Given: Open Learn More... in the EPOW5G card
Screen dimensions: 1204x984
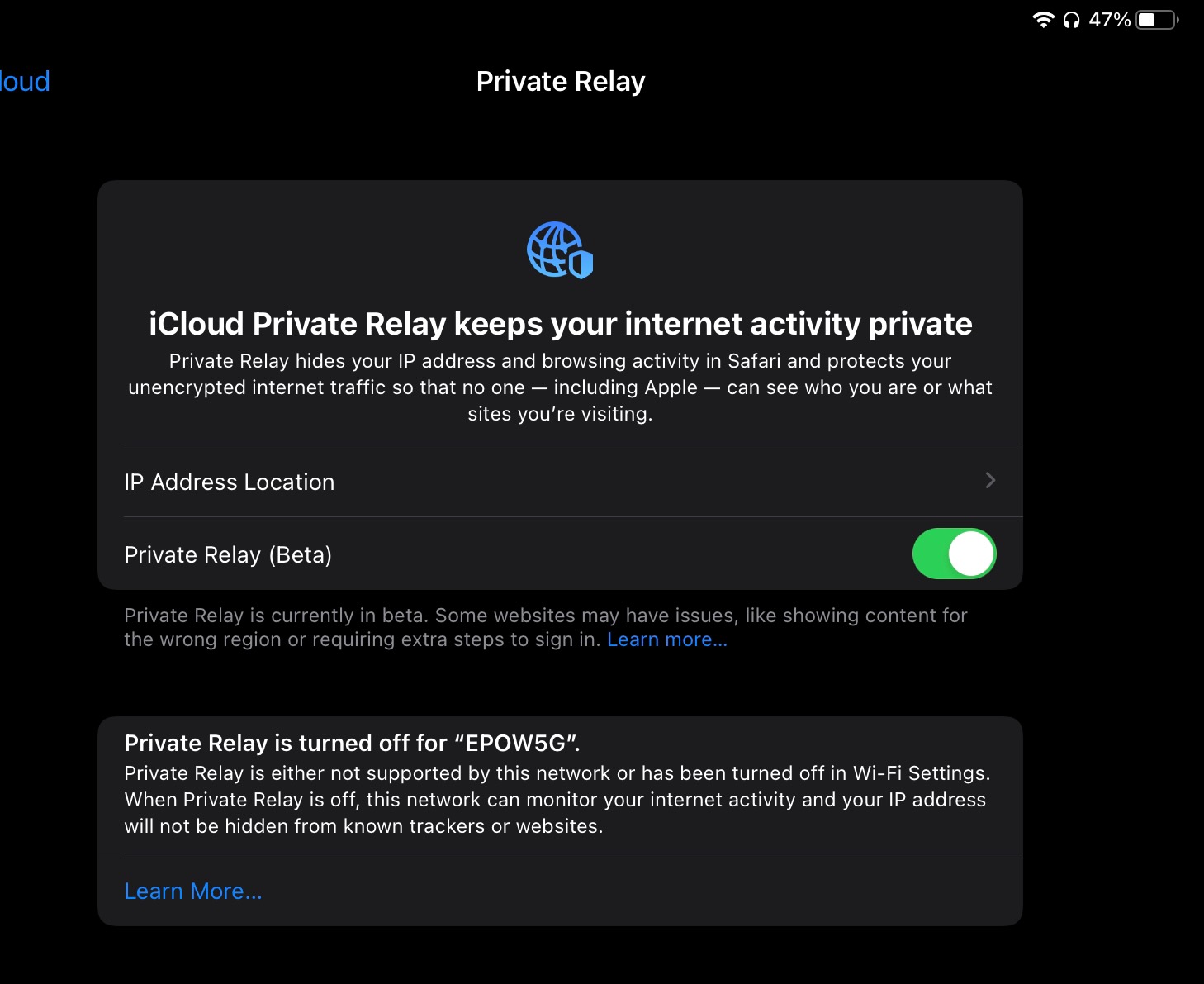Looking at the screenshot, I should [x=193, y=891].
